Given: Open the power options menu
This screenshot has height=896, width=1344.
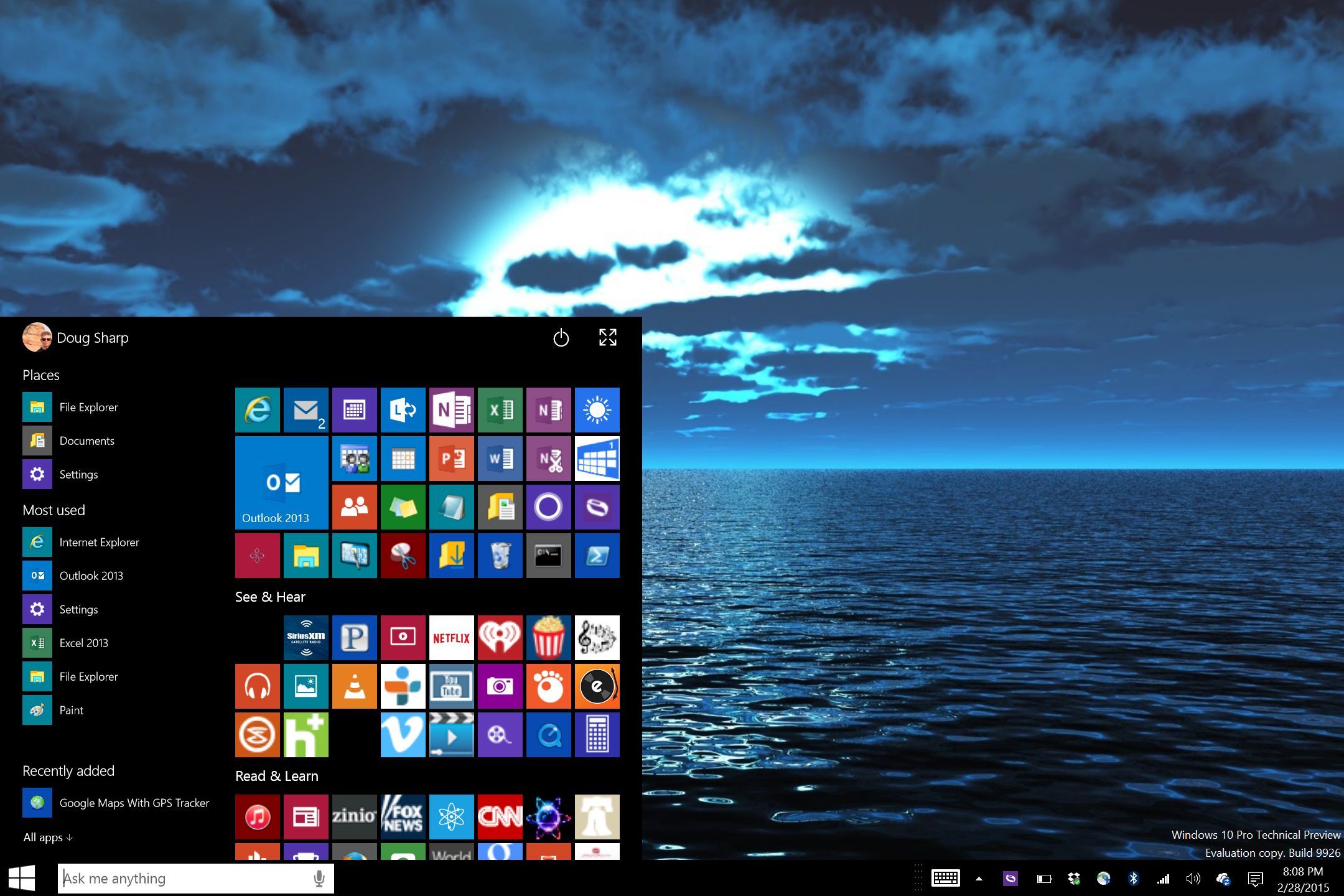Looking at the screenshot, I should tap(561, 338).
